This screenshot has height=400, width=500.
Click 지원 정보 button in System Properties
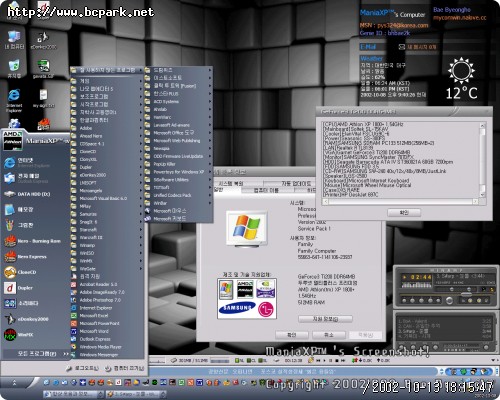point(325,319)
